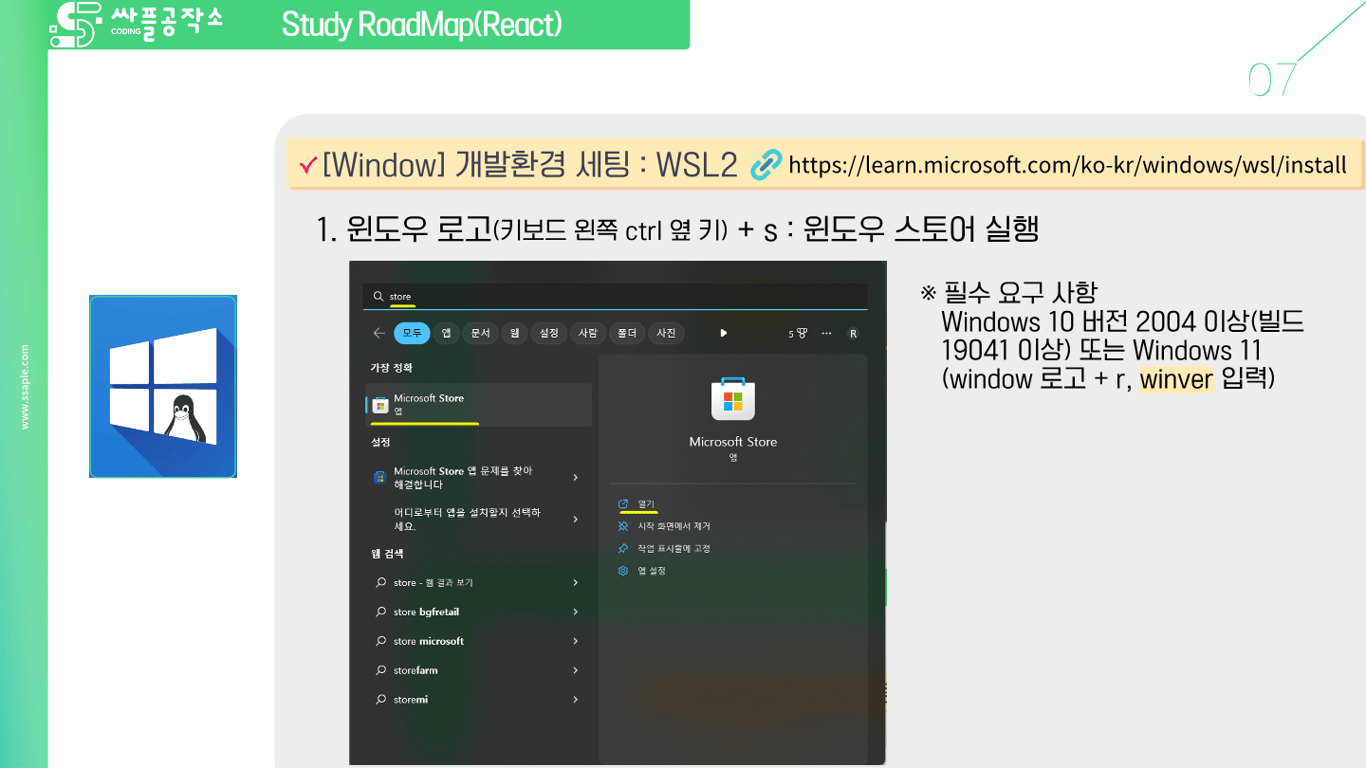Select the 웹 (Web) filter tab
Image resolution: width=1366 pixels, height=768 pixels.
(x=514, y=333)
